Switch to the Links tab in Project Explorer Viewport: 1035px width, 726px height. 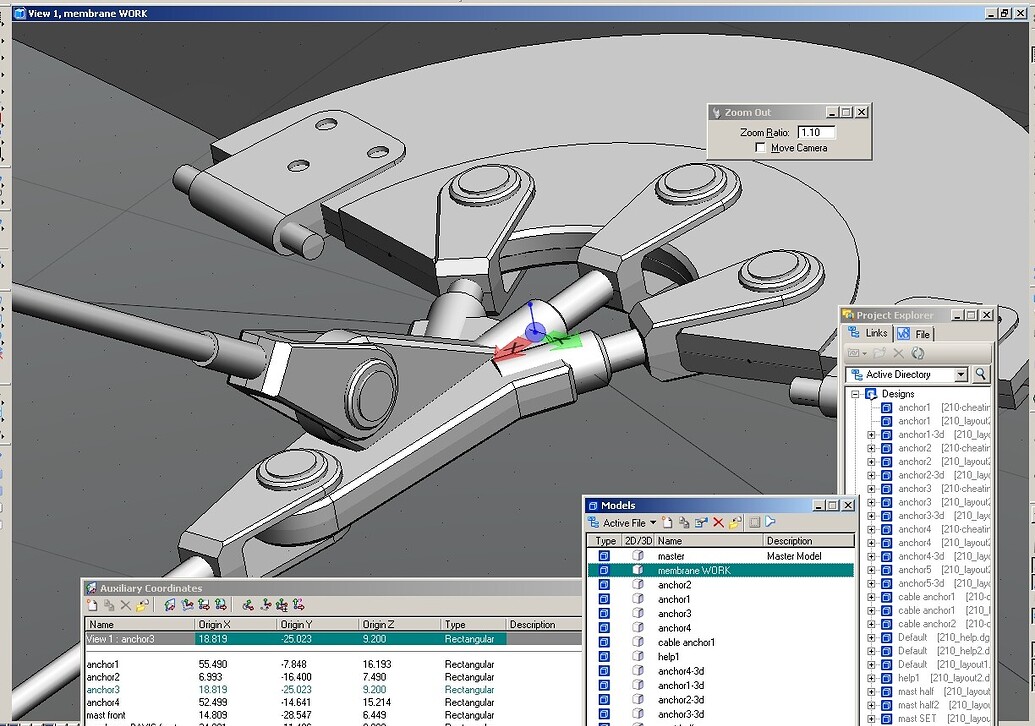pyautogui.click(x=876, y=333)
